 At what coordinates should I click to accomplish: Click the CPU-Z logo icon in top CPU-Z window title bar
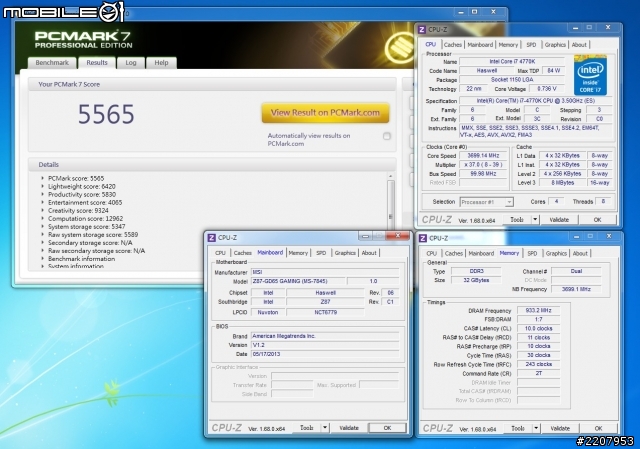[422, 29]
